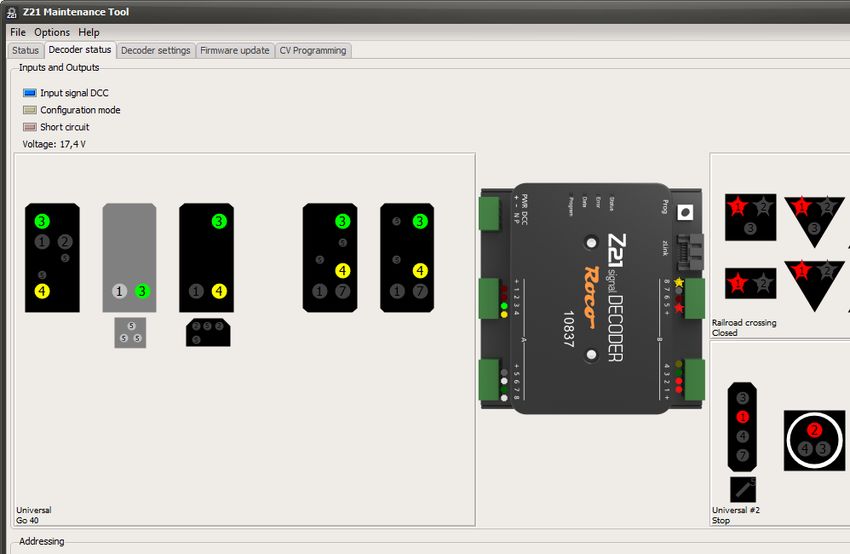Switch to the Decoder settings tab
Image resolution: width=850 pixels, height=554 pixels.
click(156, 50)
